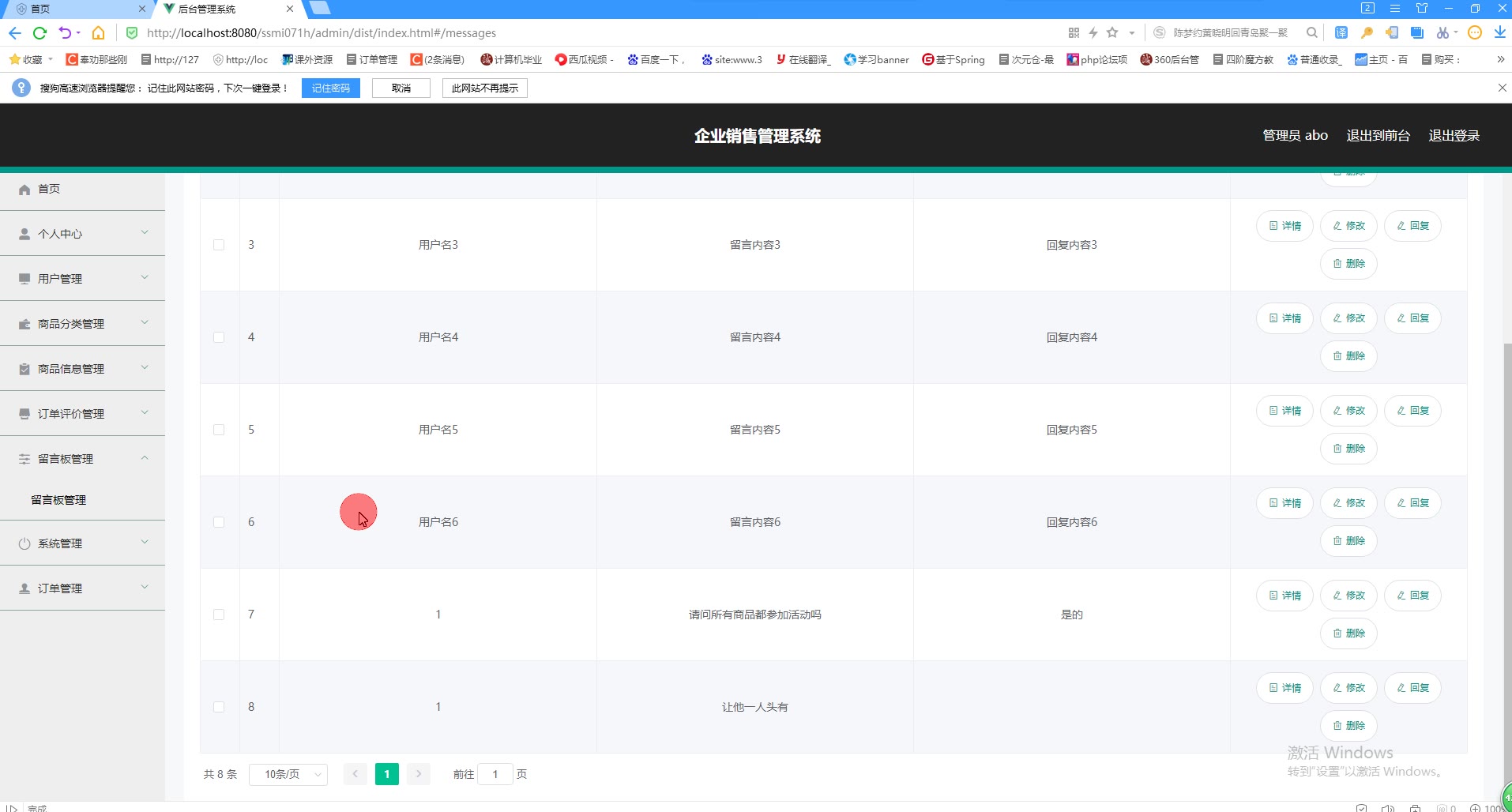Select the checkbox for row 5

[219, 430]
